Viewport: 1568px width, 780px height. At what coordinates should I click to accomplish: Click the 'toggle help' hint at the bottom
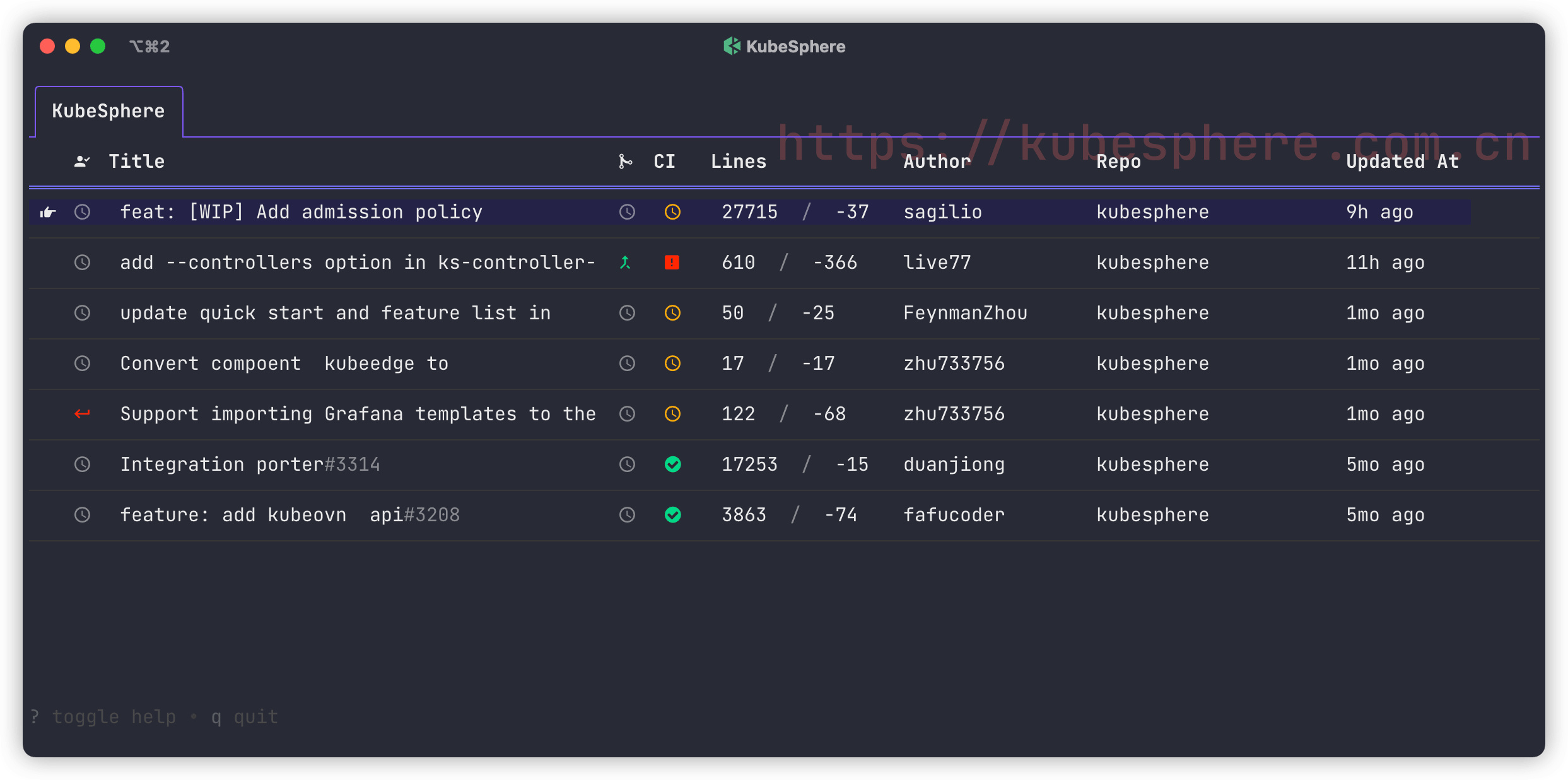coord(114,717)
